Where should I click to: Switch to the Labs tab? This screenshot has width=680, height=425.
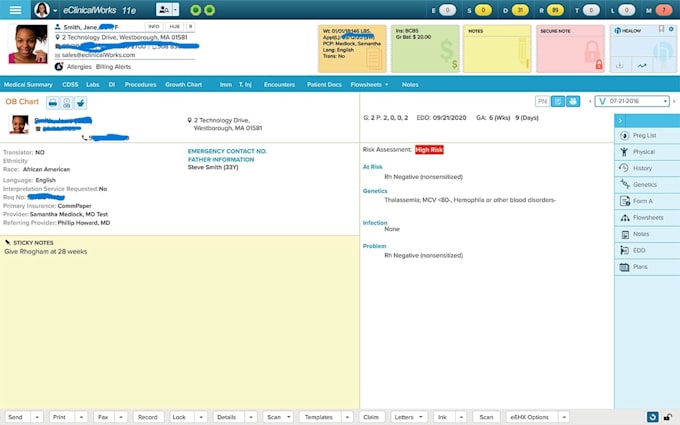[92, 85]
